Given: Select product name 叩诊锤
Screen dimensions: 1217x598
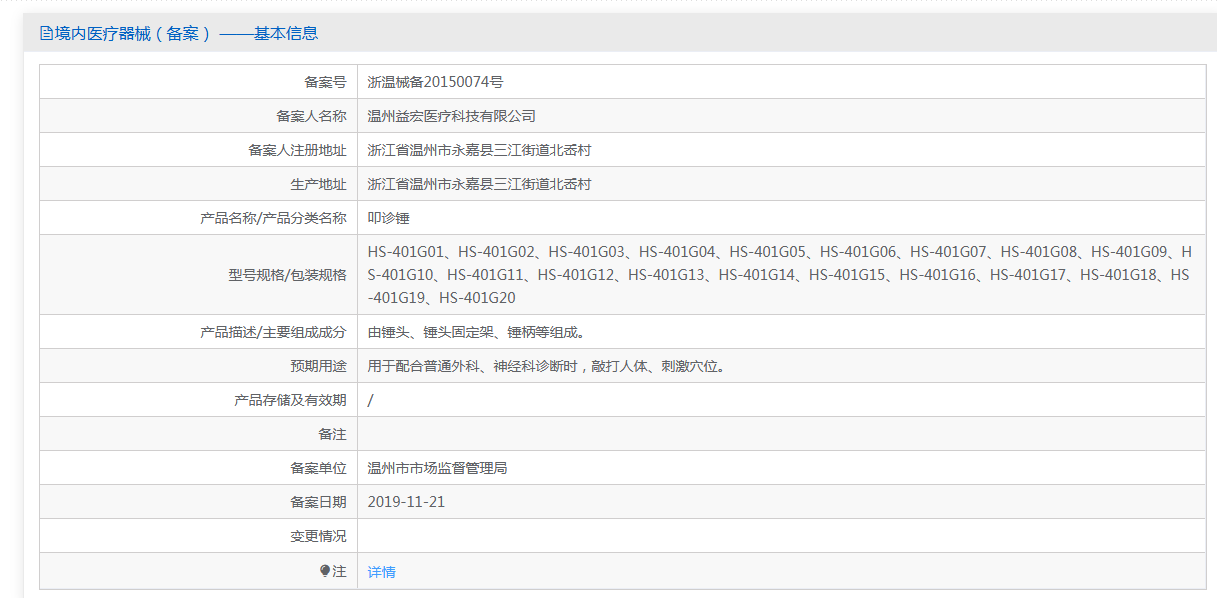Looking at the screenshot, I should click(388, 218).
